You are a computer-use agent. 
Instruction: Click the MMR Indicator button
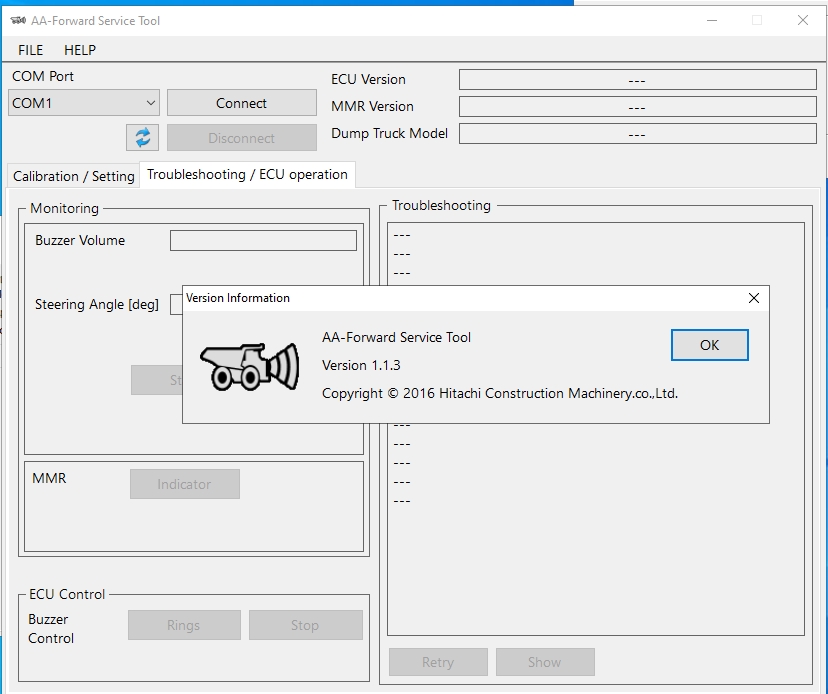coord(184,484)
